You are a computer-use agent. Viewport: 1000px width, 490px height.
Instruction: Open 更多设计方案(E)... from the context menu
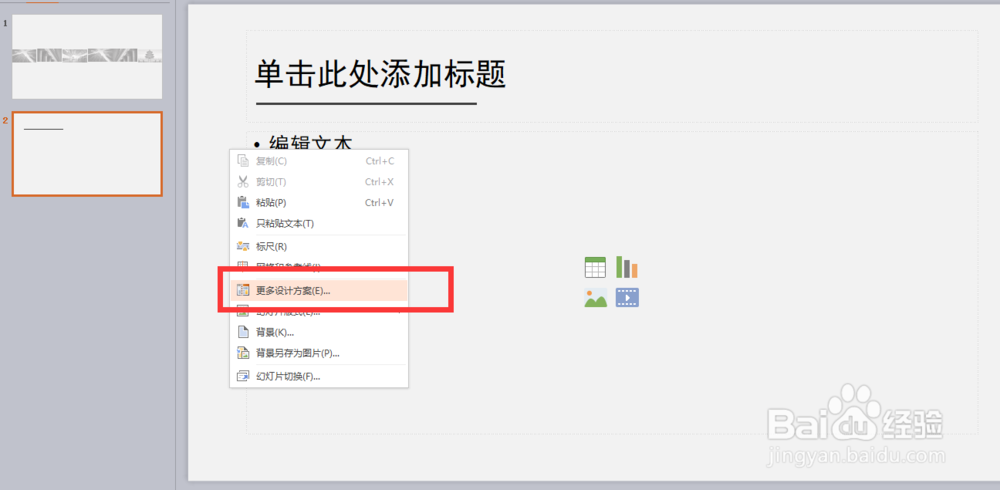click(x=319, y=290)
